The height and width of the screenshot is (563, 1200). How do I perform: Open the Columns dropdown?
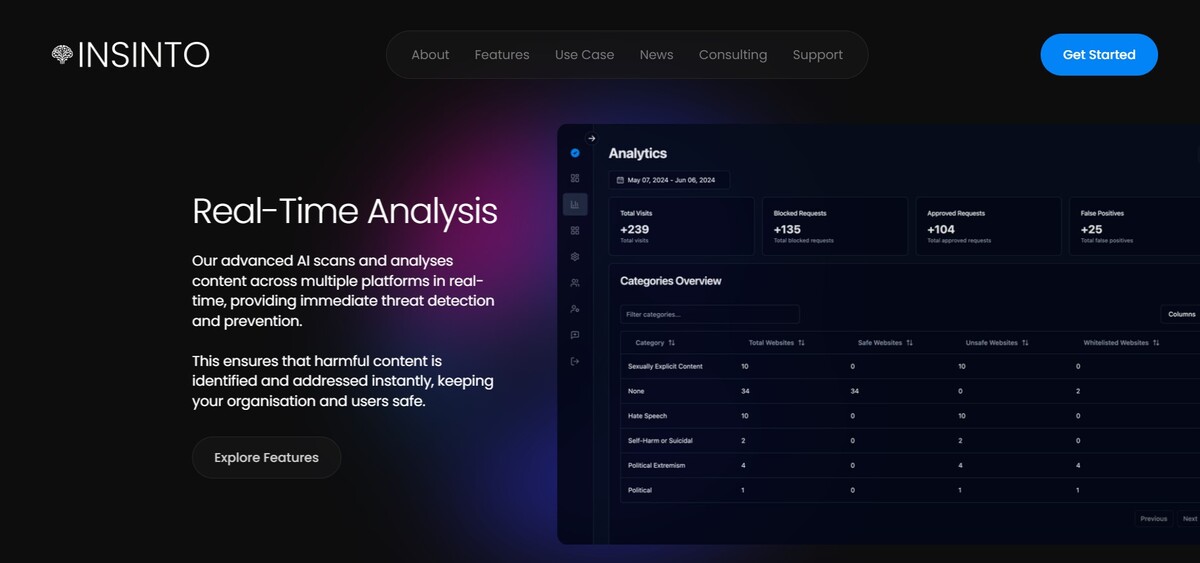click(x=1180, y=314)
